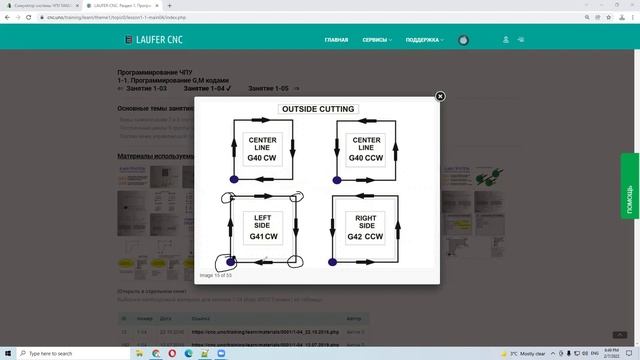Open the Chrome profile icon
Screen dimensions: 640x360
622,18
